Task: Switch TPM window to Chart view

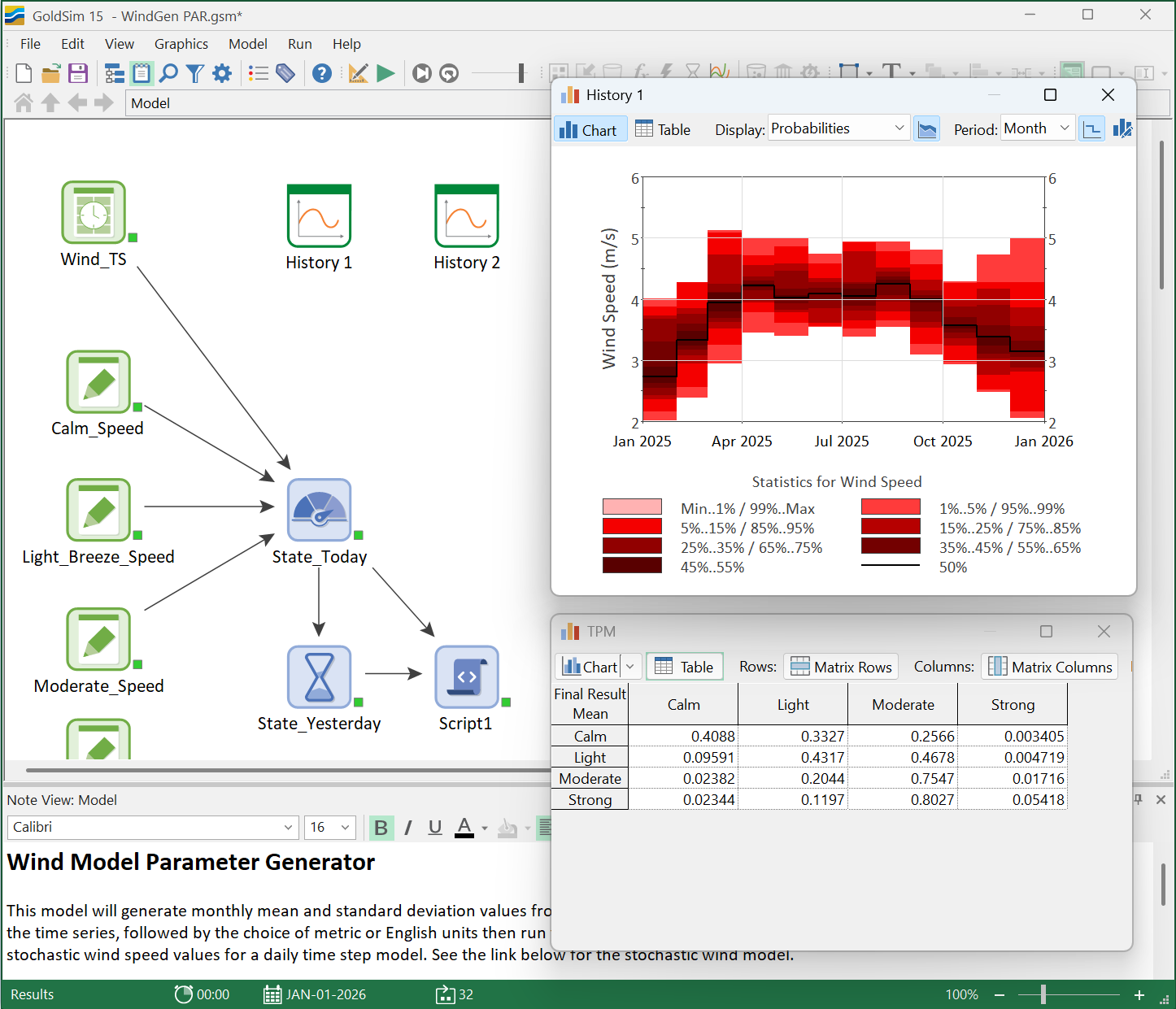Action: 591,666
